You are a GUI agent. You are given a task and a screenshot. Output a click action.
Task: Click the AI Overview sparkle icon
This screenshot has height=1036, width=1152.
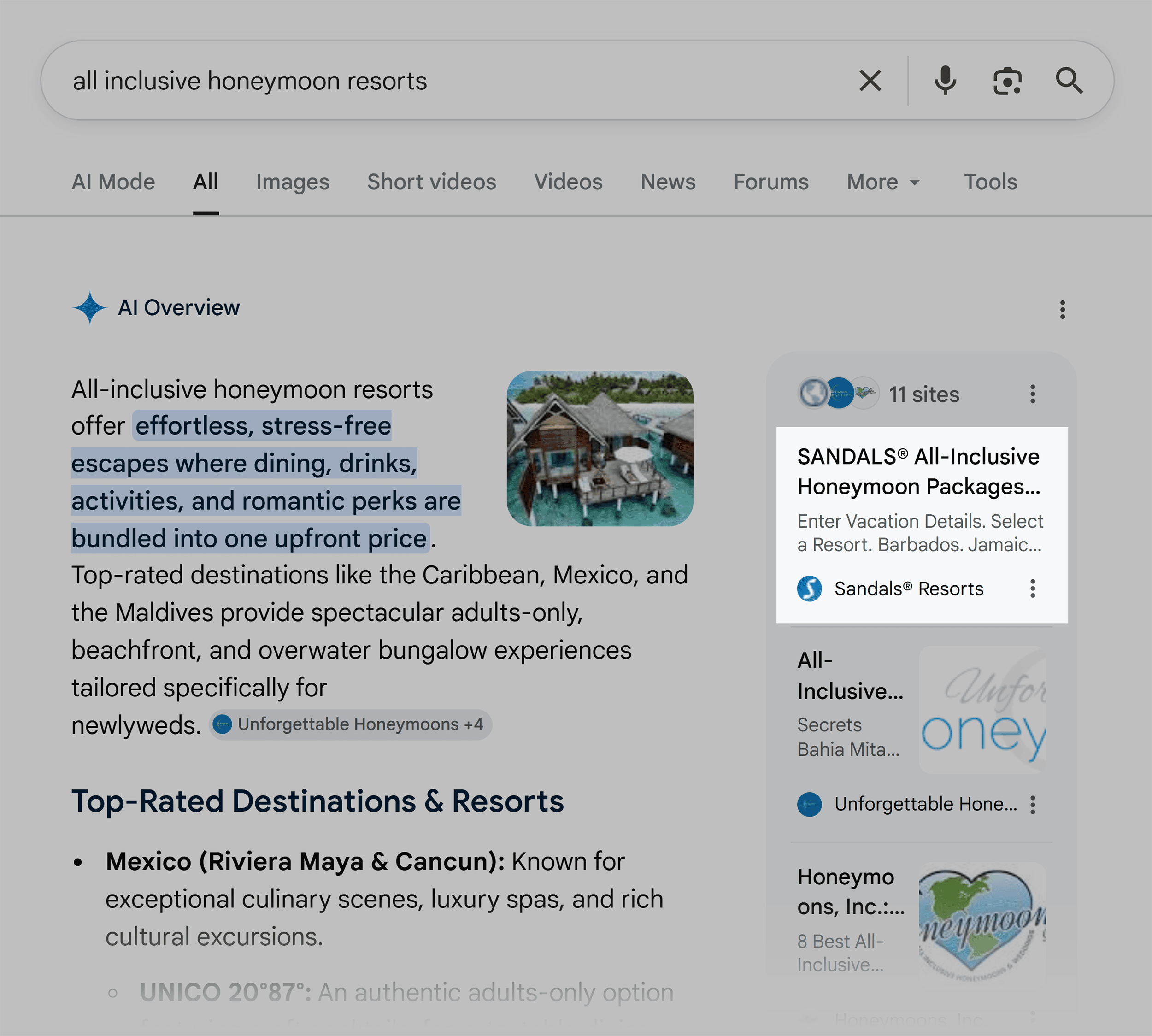point(89,308)
